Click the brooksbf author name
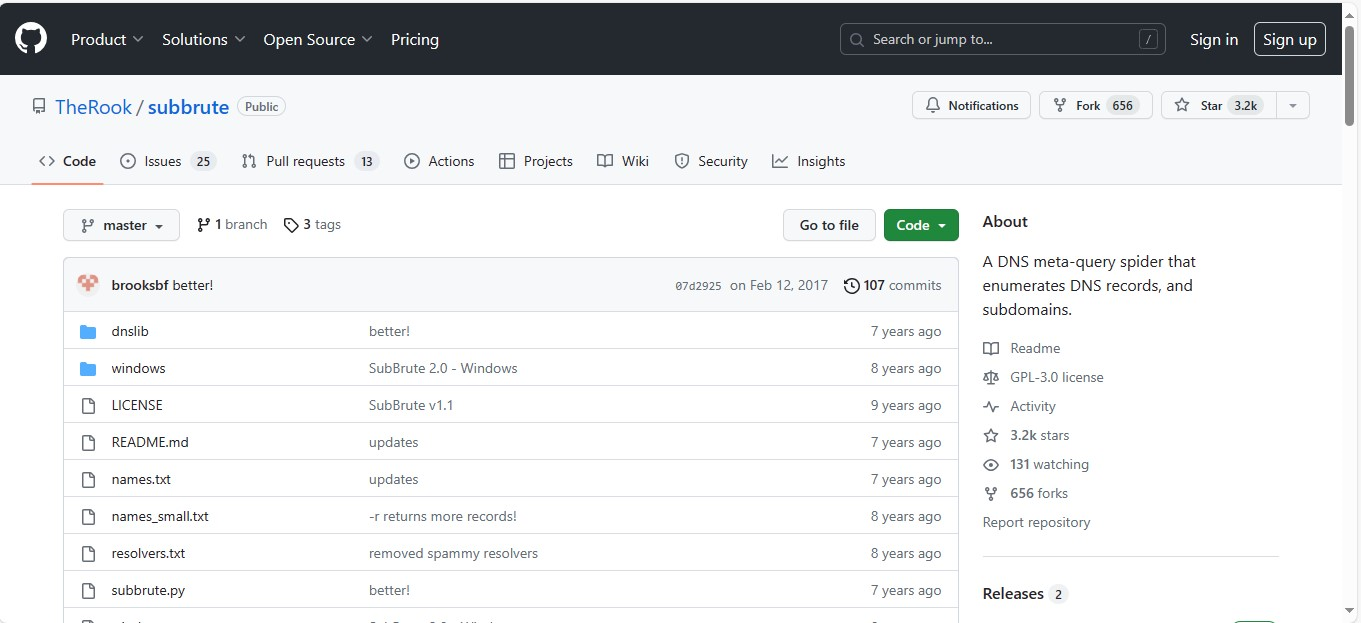 tap(140, 285)
